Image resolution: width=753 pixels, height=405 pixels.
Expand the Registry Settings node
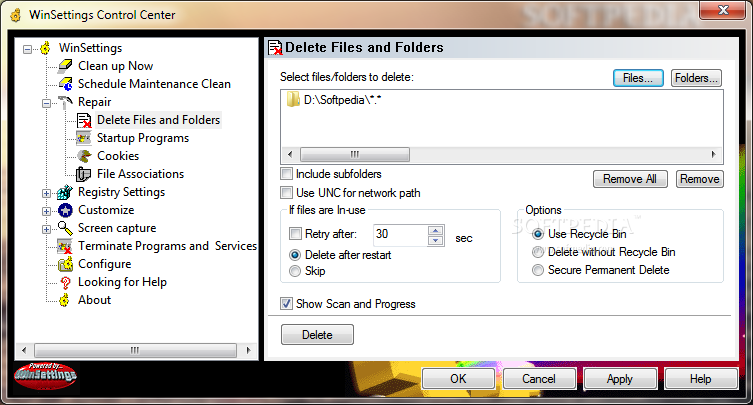[47, 193]
